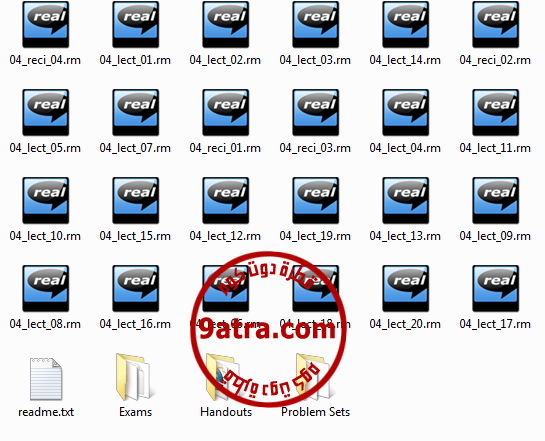Select the 04_lect_17.rm file icon
Image resolution: width=545 pixels, height=441 pixels.
point(496,288)
